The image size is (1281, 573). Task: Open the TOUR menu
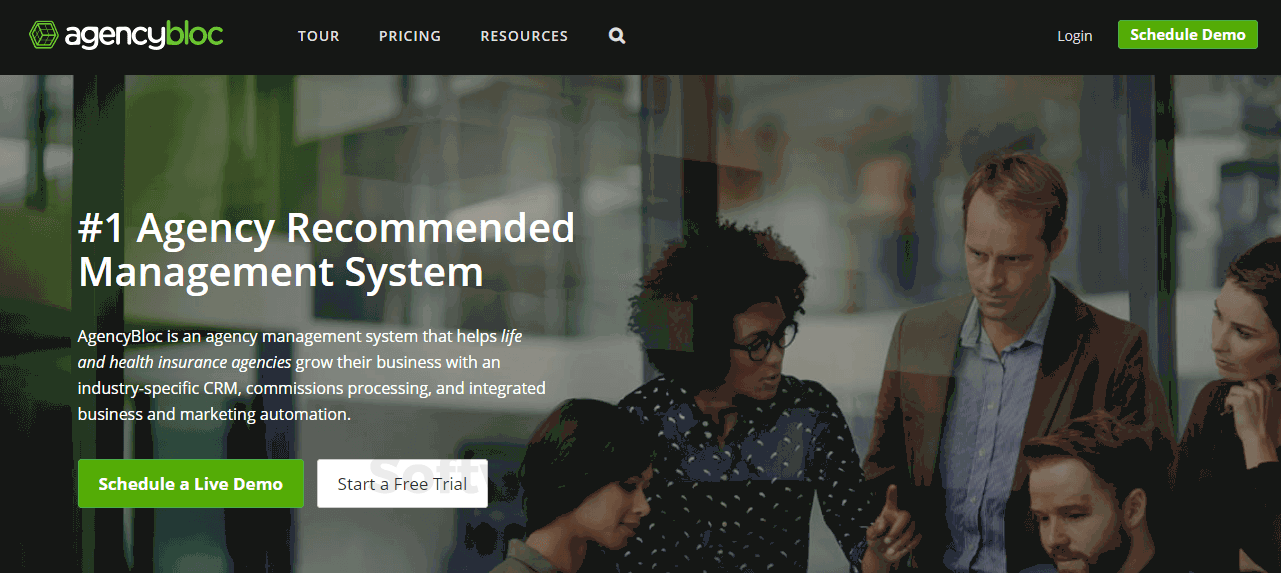point(319,36)
